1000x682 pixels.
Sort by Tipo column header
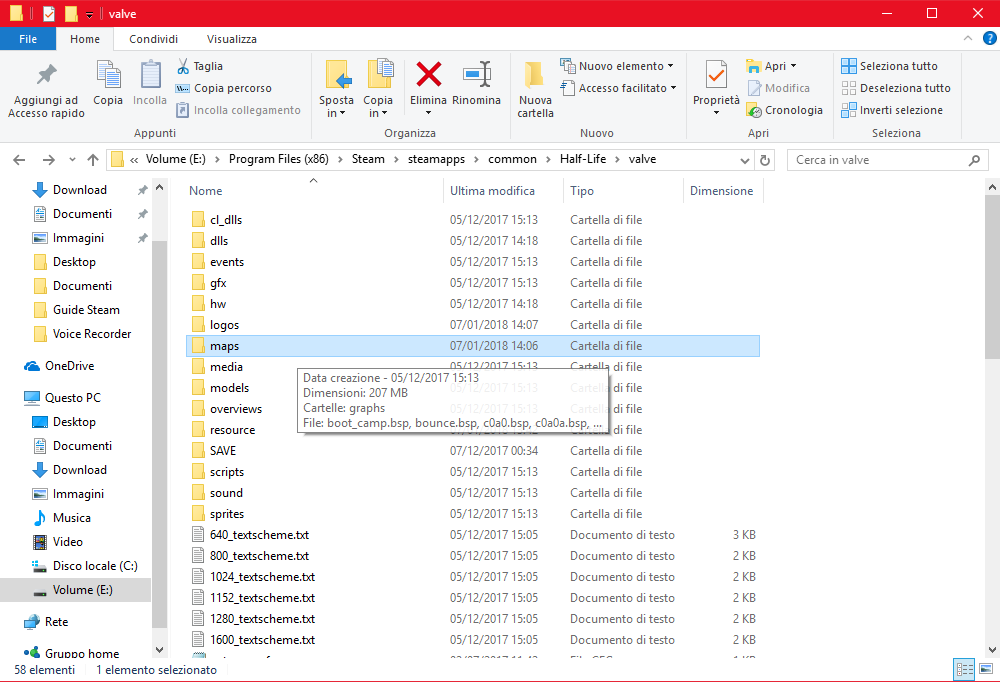[623, 191]
